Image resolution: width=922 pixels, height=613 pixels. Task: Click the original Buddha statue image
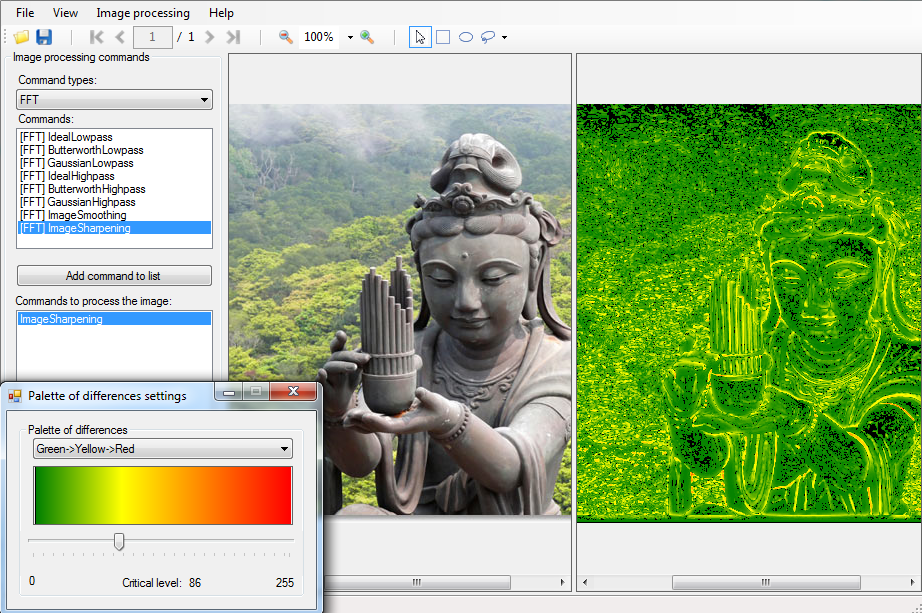click(400, 309)
